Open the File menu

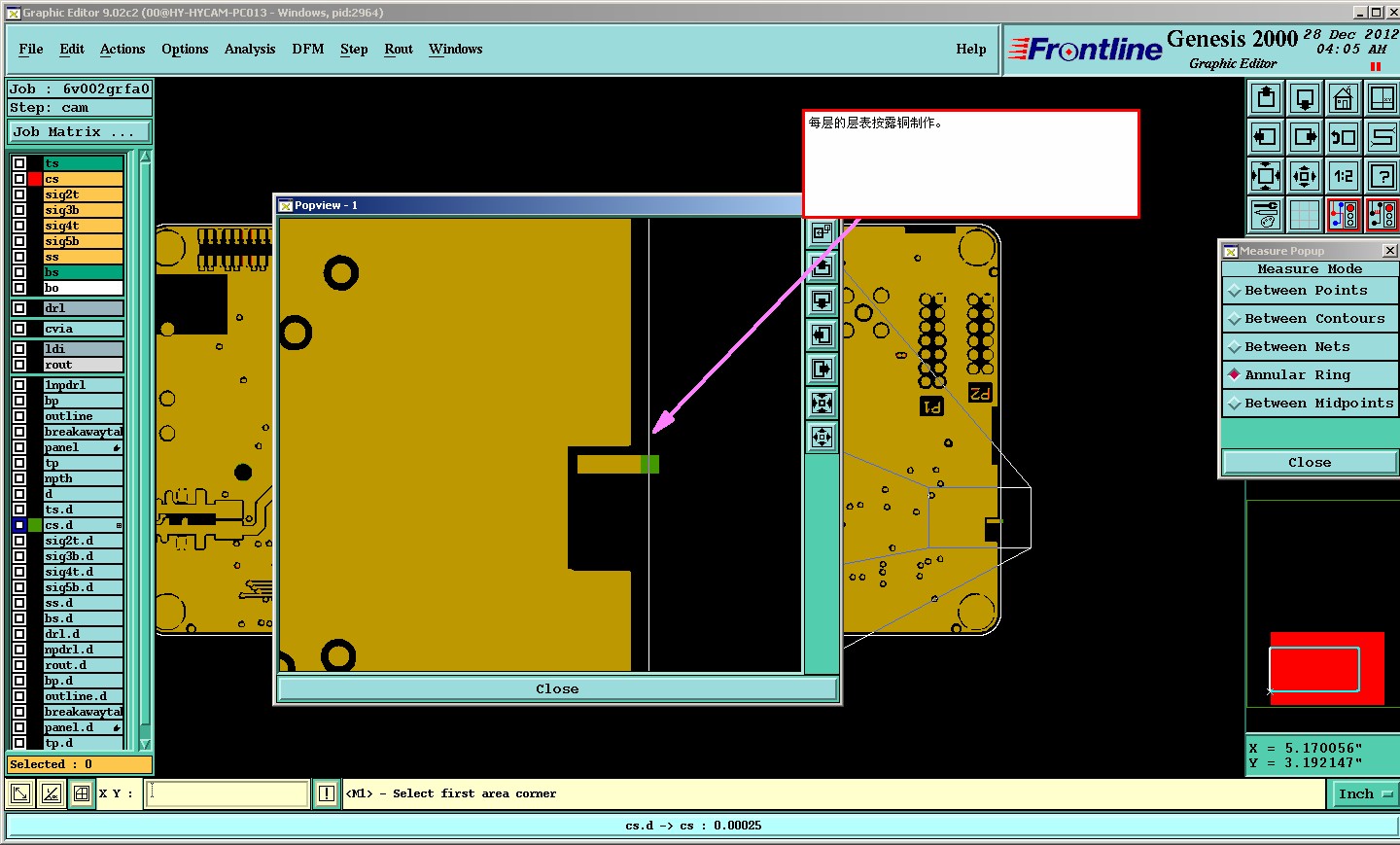(31, 49)
